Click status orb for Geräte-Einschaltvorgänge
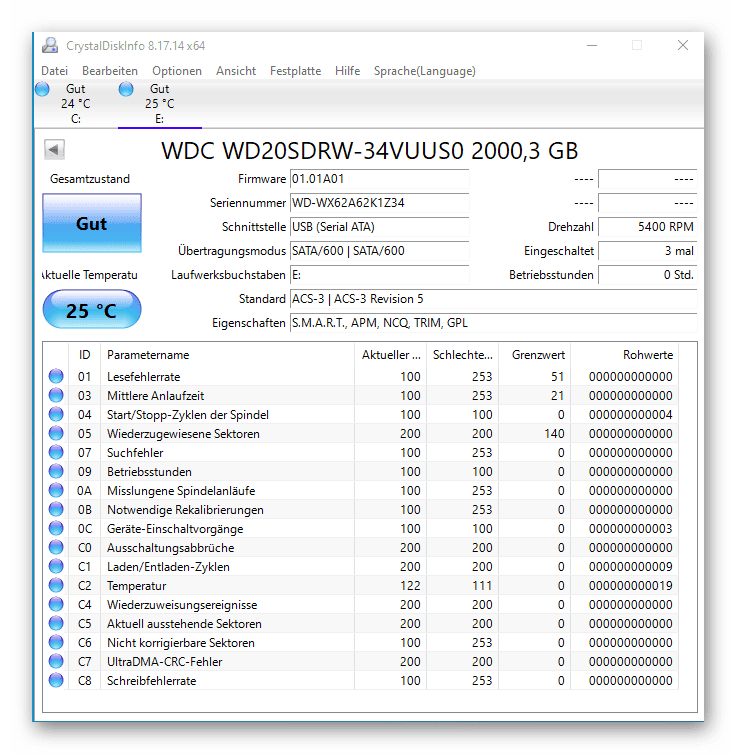736x754 pixels. (56, 528)
